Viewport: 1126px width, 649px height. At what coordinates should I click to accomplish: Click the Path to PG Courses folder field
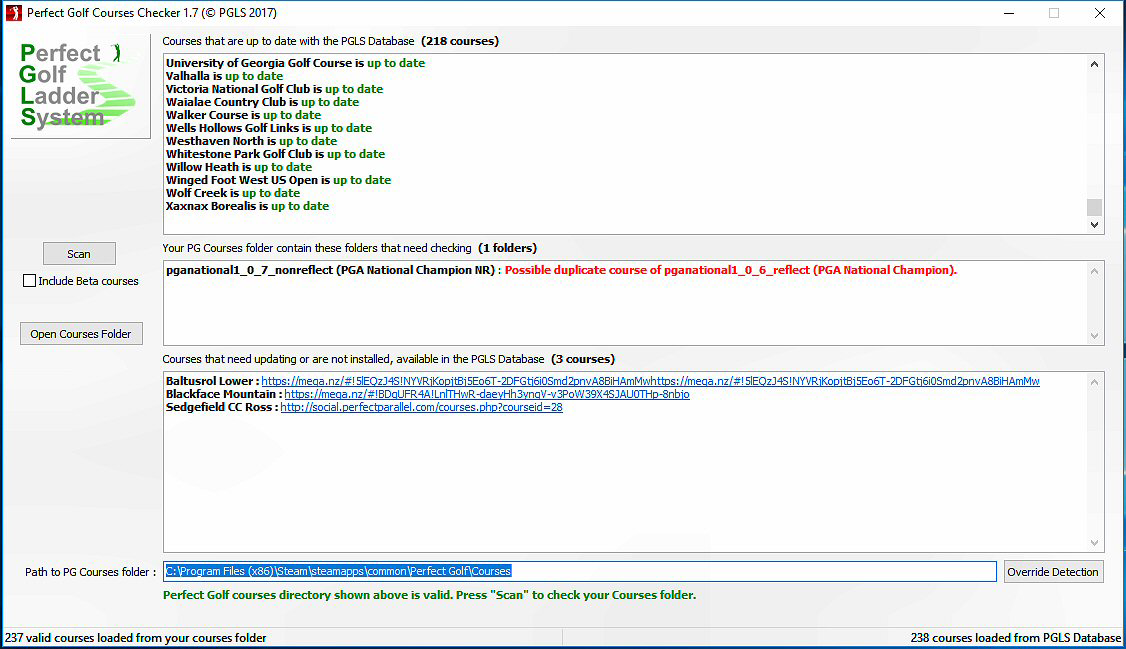tap(580, 571)
